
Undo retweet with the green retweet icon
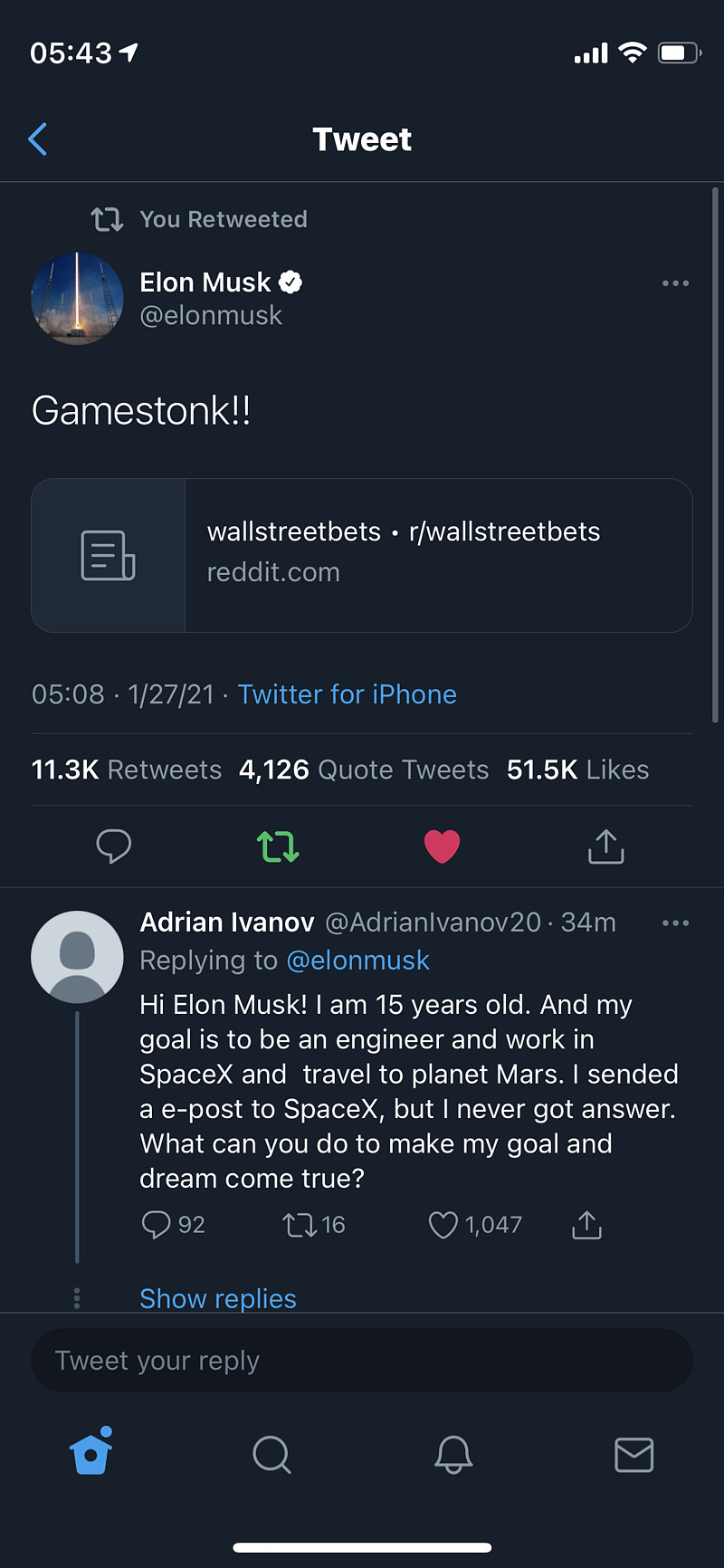pyautogui.click(x=278, y=846)
